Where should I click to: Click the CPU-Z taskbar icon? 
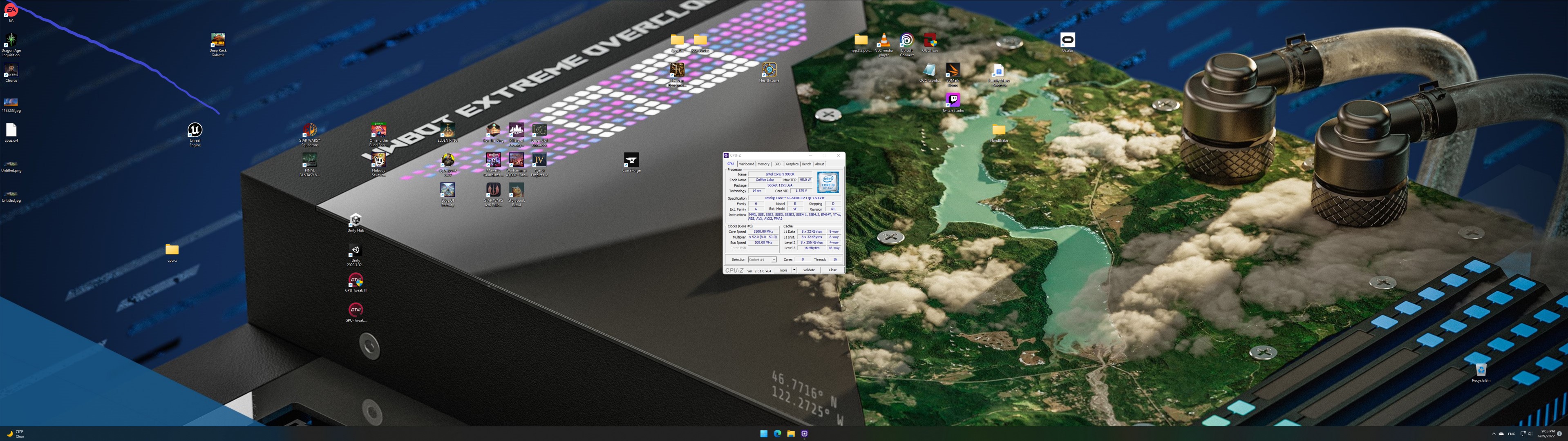coord(805,434)
